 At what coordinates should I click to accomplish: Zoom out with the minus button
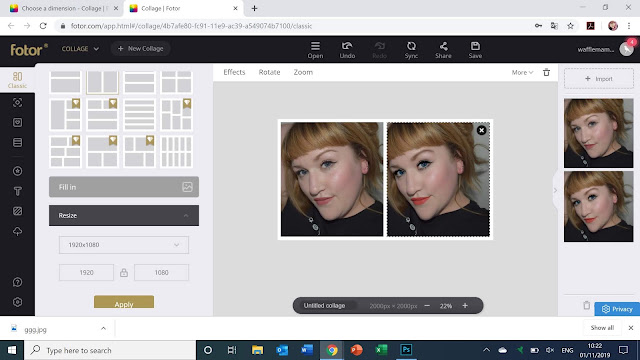pyautogui.click(x=427, y=306)
